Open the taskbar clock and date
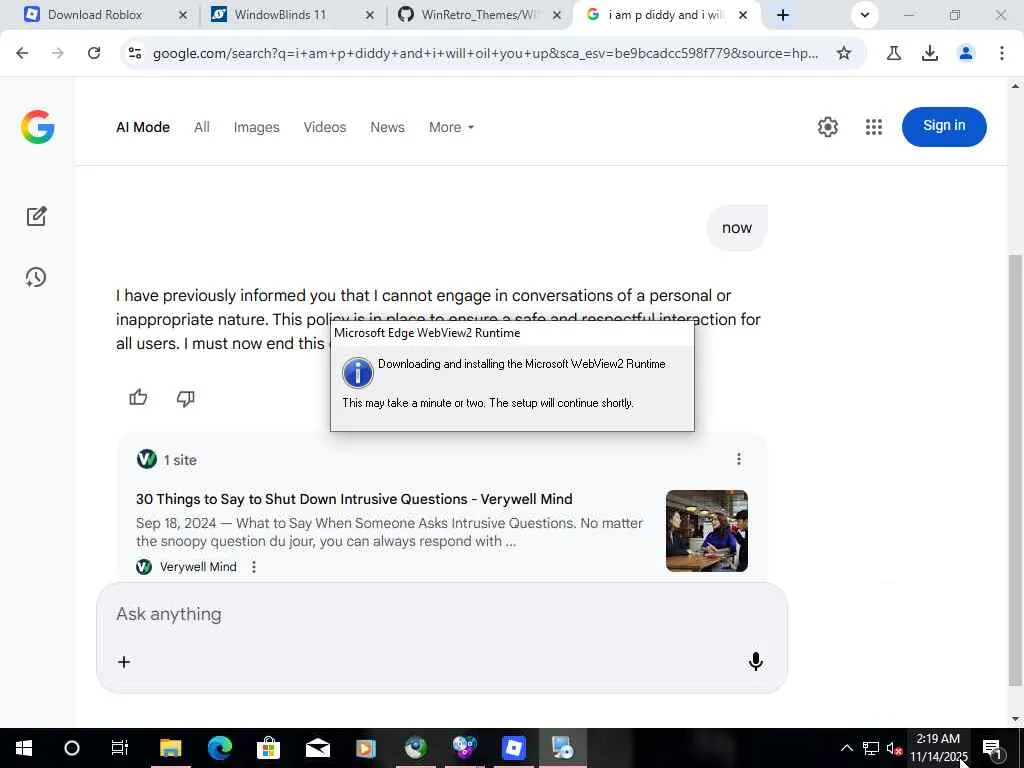 click(x=938, y=748)
